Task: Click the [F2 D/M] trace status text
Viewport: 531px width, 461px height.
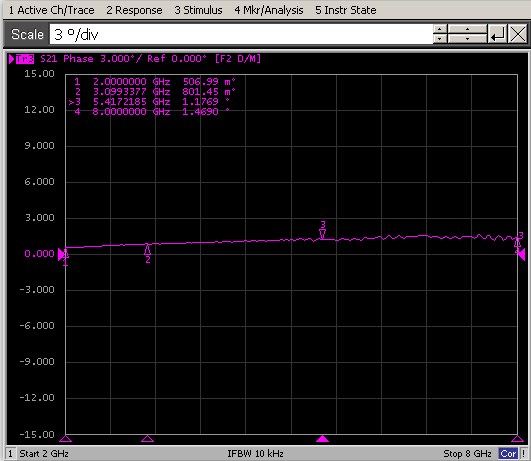Action: (x=238, y=59)
